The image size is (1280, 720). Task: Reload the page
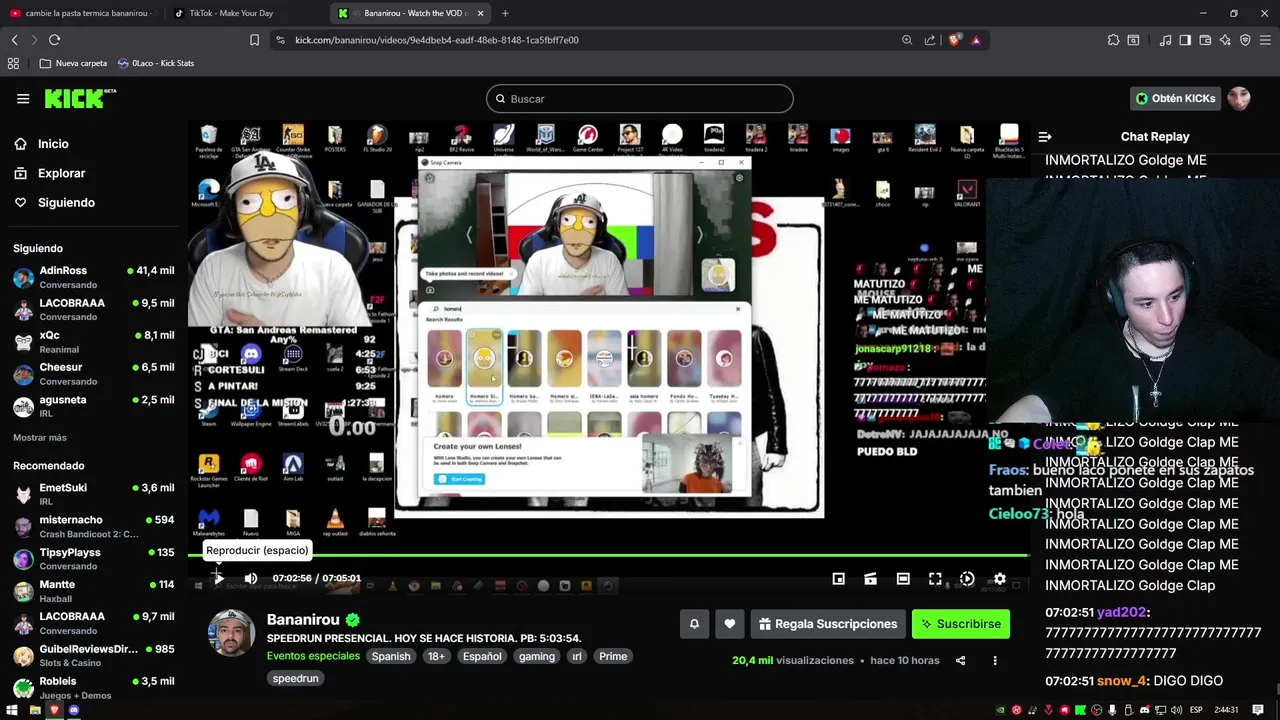(54, 40)
